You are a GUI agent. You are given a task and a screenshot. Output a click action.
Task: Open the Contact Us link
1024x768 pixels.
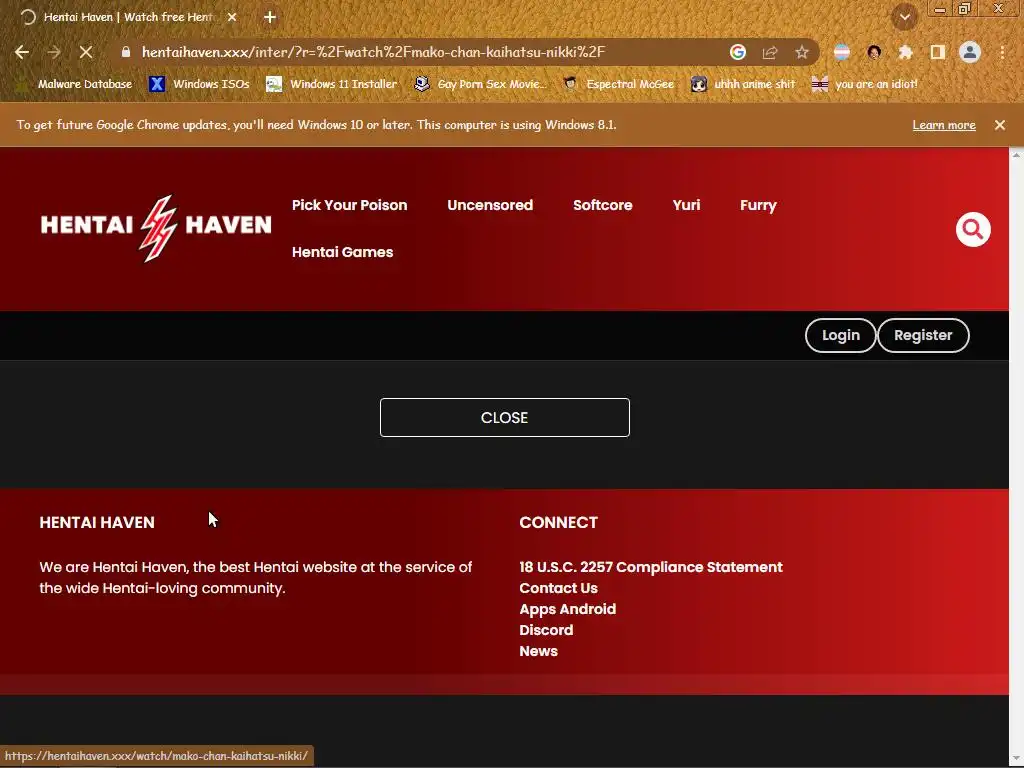[558, 588]
